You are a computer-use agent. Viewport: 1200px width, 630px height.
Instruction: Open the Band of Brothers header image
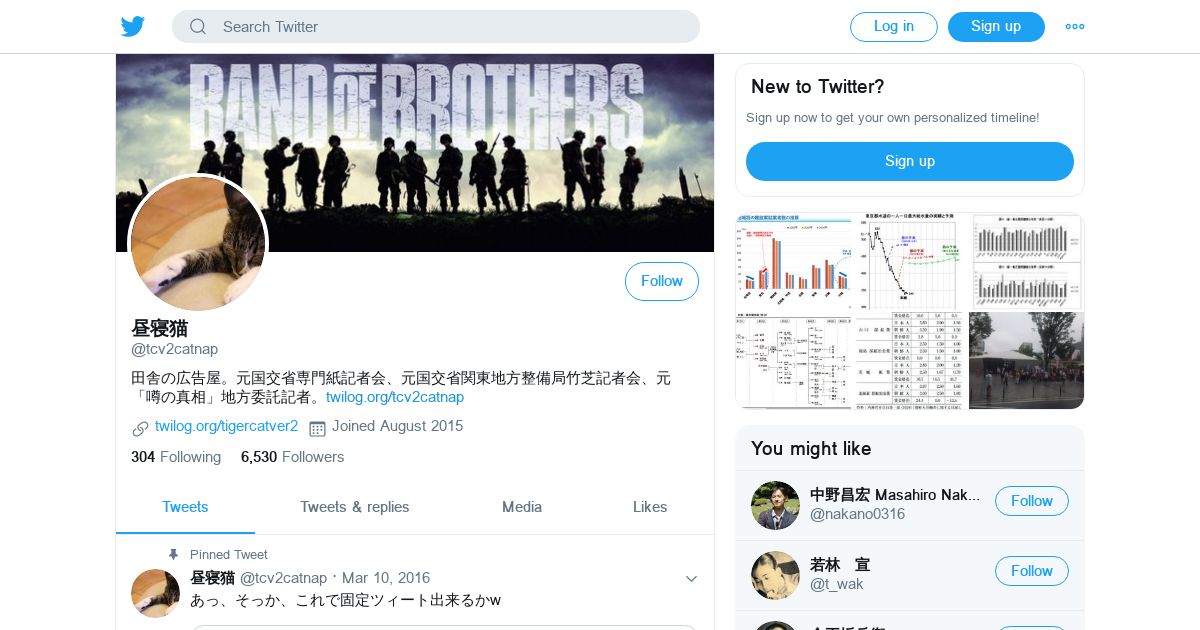(415, 152)
